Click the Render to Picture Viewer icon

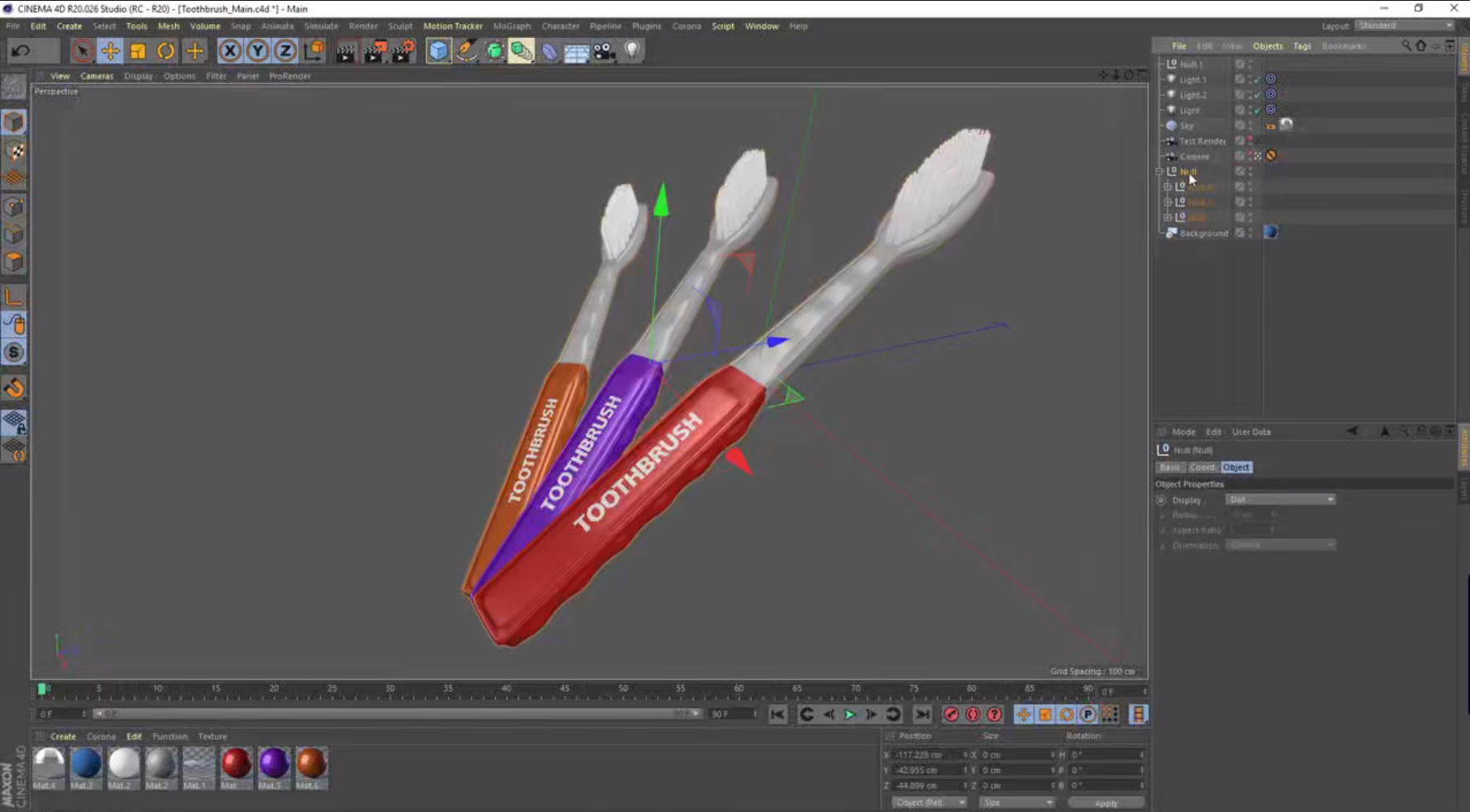(374, 50)
